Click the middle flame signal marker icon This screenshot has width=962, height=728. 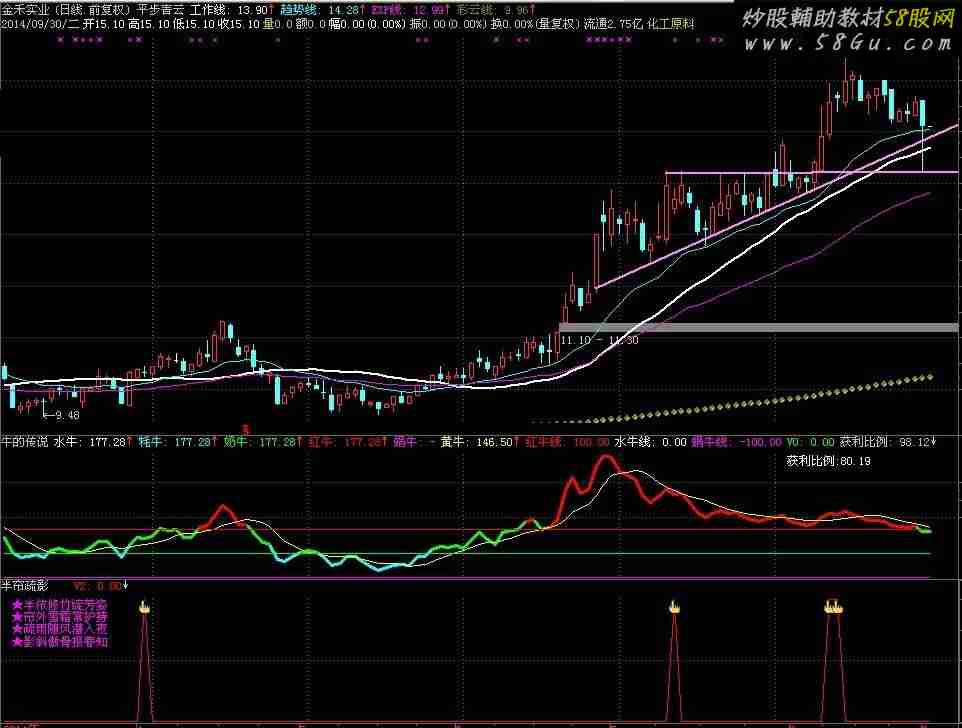point(674,606)
